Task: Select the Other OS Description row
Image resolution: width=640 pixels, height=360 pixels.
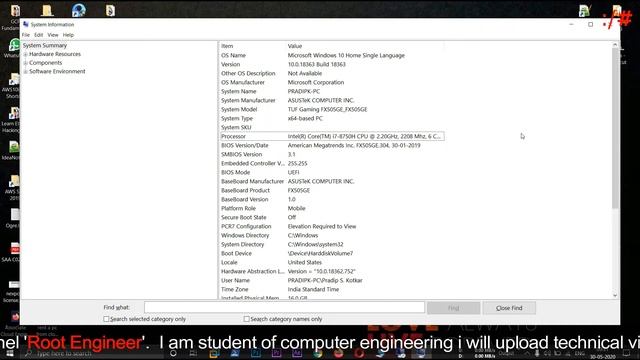Action: point(332,73)
